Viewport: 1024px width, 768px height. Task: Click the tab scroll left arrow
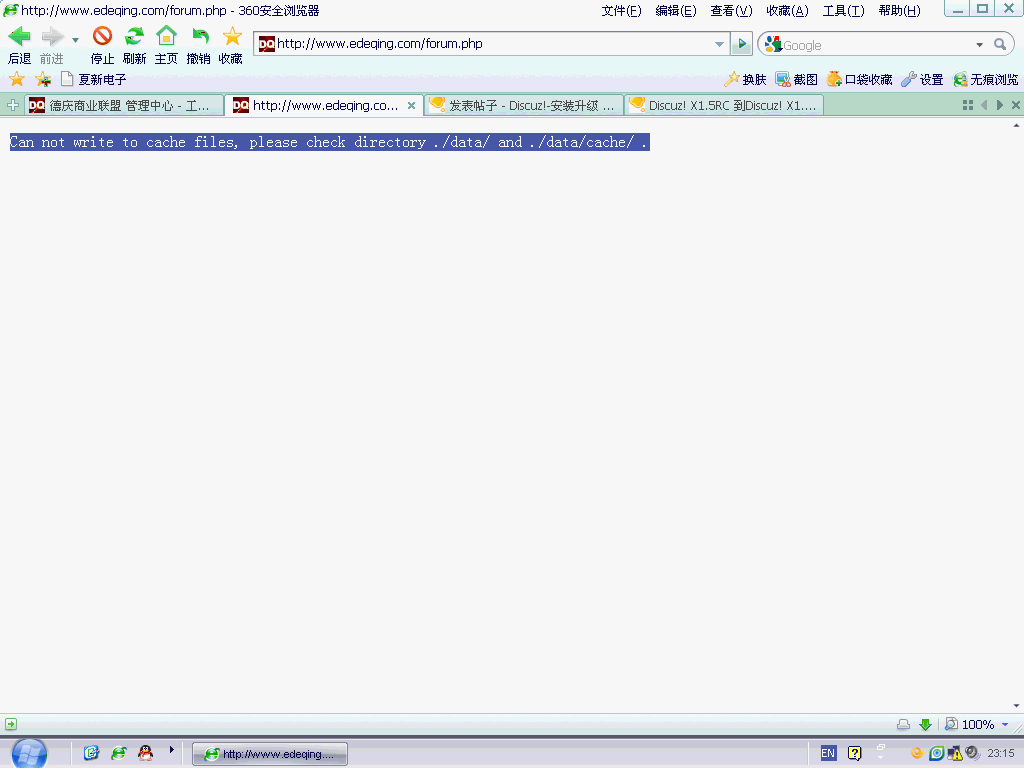[x=984, y=105]
